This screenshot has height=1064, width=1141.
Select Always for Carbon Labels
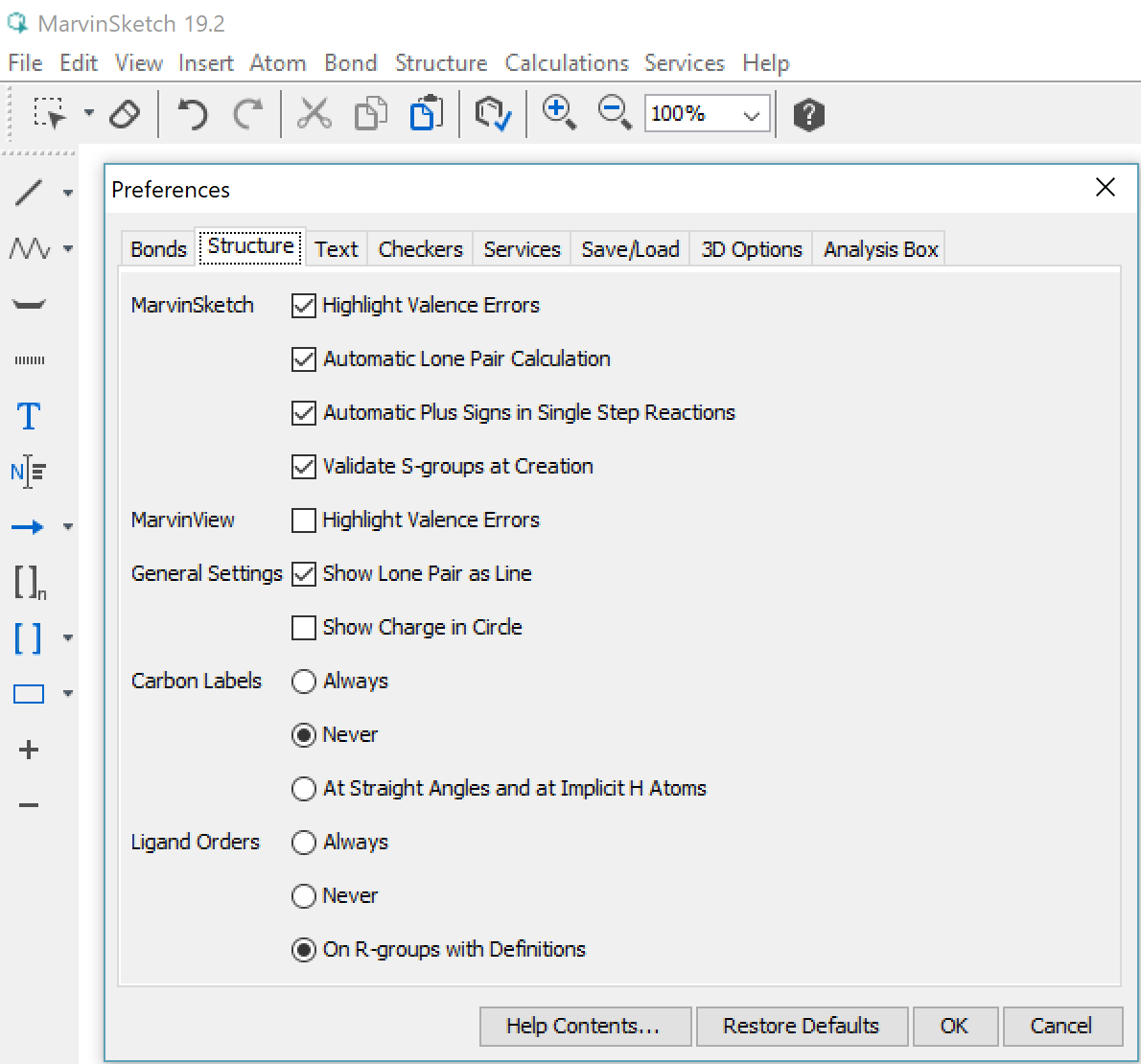tap(304, 681)
